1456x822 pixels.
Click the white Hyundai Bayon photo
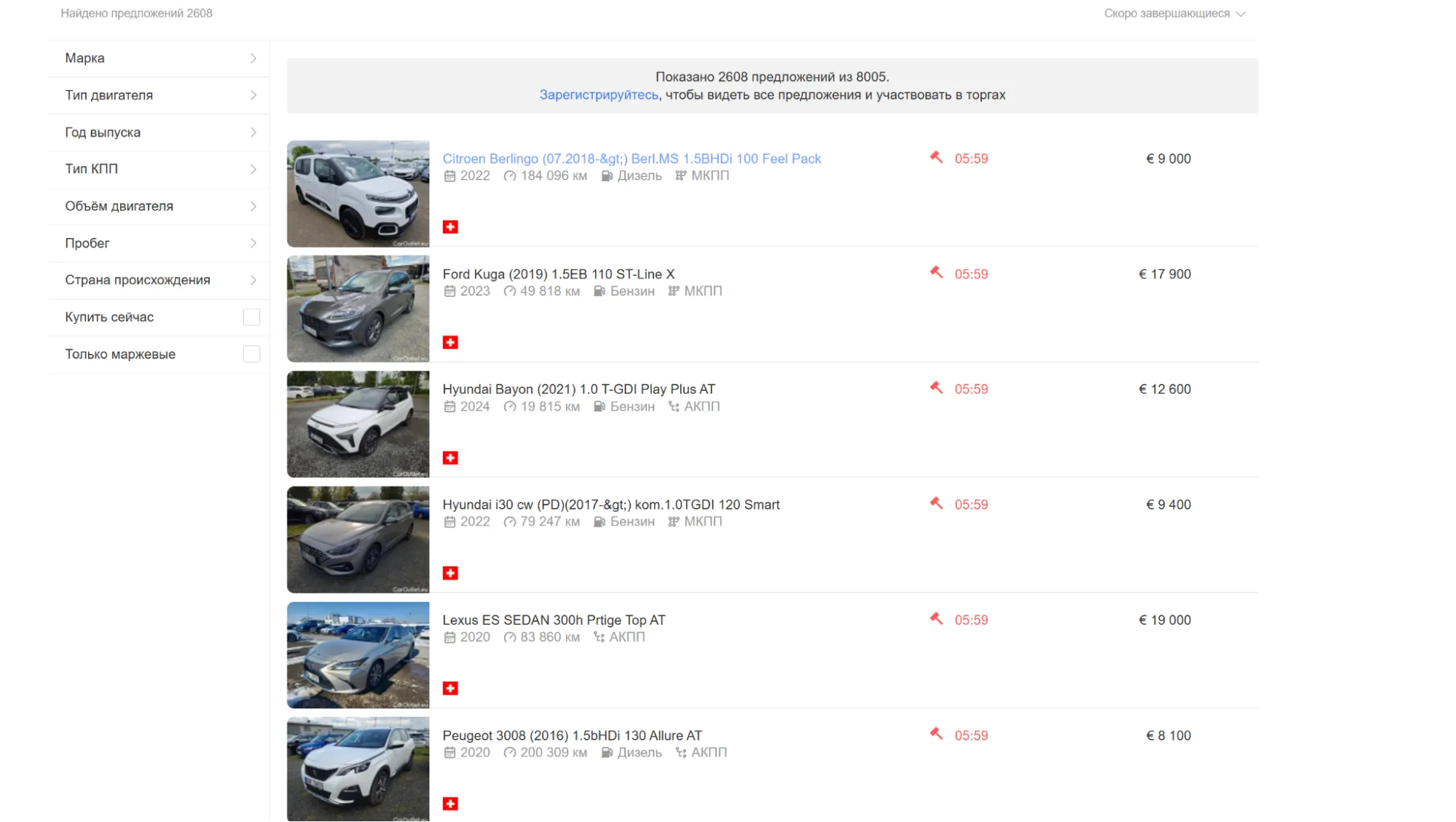coord(358,424)
